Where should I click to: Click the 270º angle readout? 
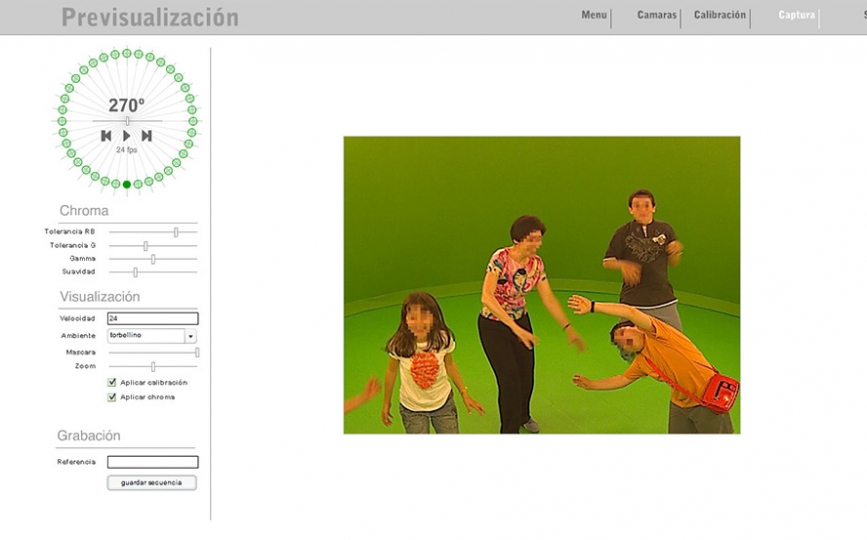(127, 105)
